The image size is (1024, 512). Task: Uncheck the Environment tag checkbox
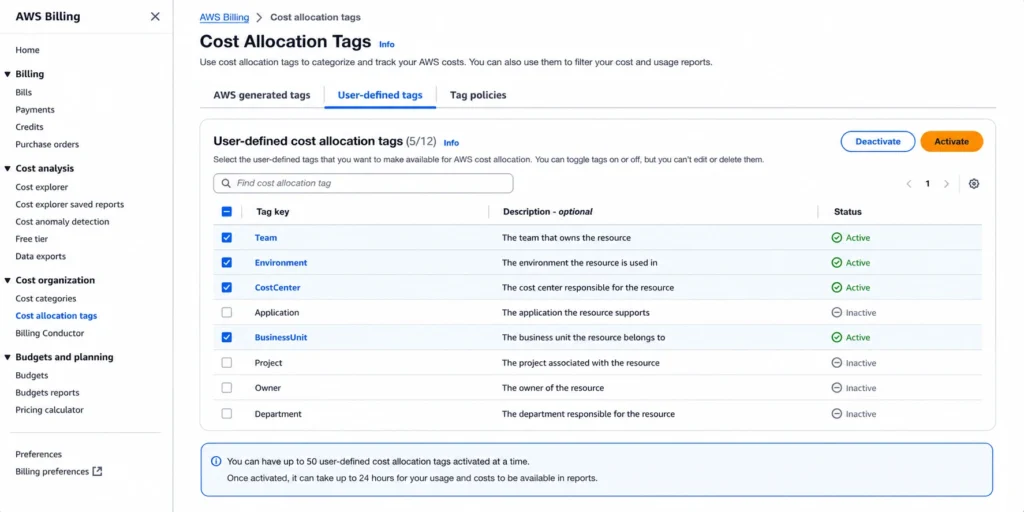tap(227, 263)
